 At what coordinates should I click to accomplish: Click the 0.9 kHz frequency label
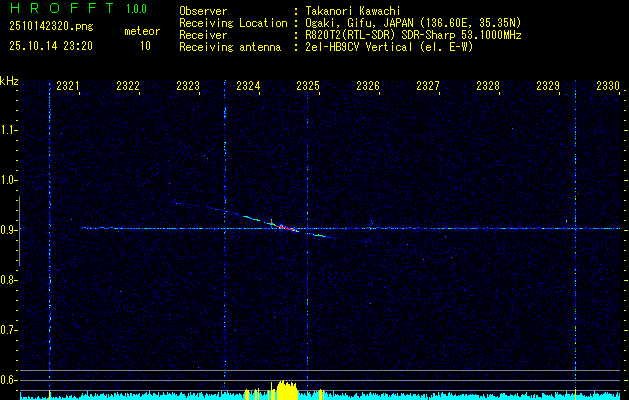coord(9,230)
